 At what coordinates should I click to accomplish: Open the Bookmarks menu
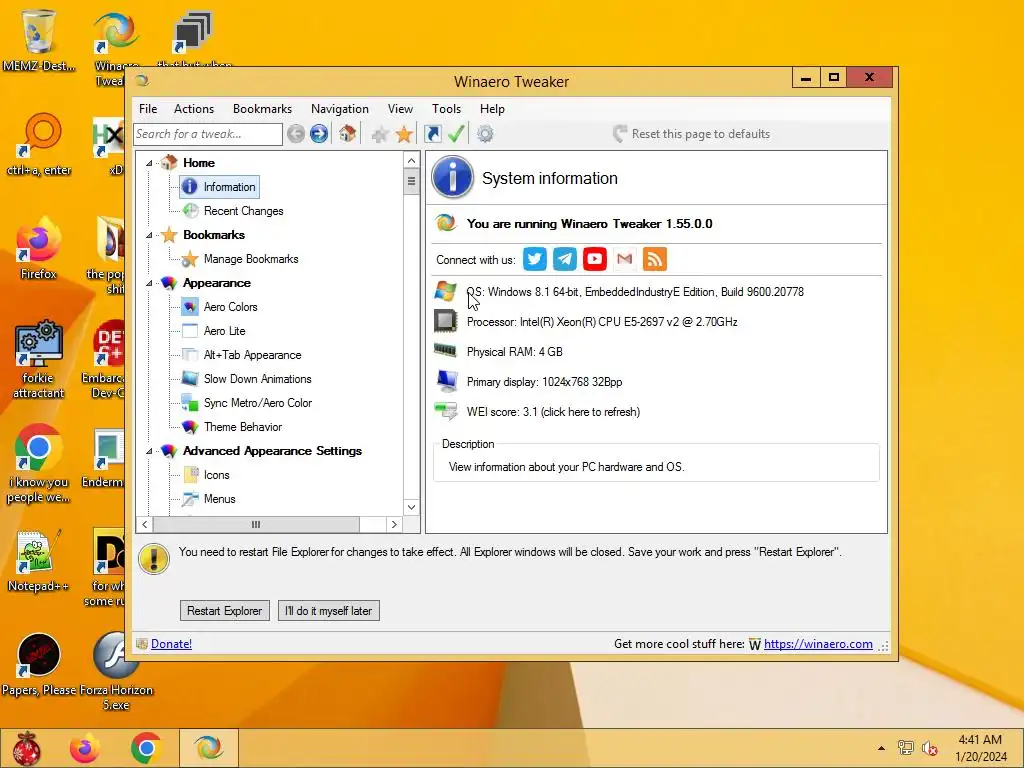point(263,109)
